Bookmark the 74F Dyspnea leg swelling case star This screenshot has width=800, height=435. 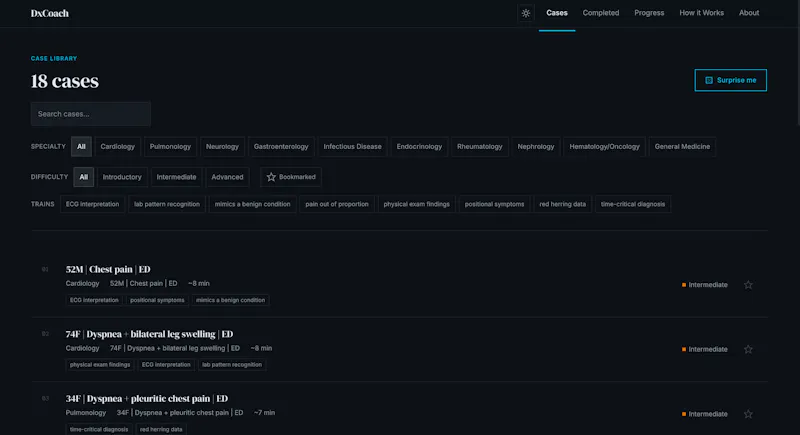pyautogui.click(x=748, y=349)
